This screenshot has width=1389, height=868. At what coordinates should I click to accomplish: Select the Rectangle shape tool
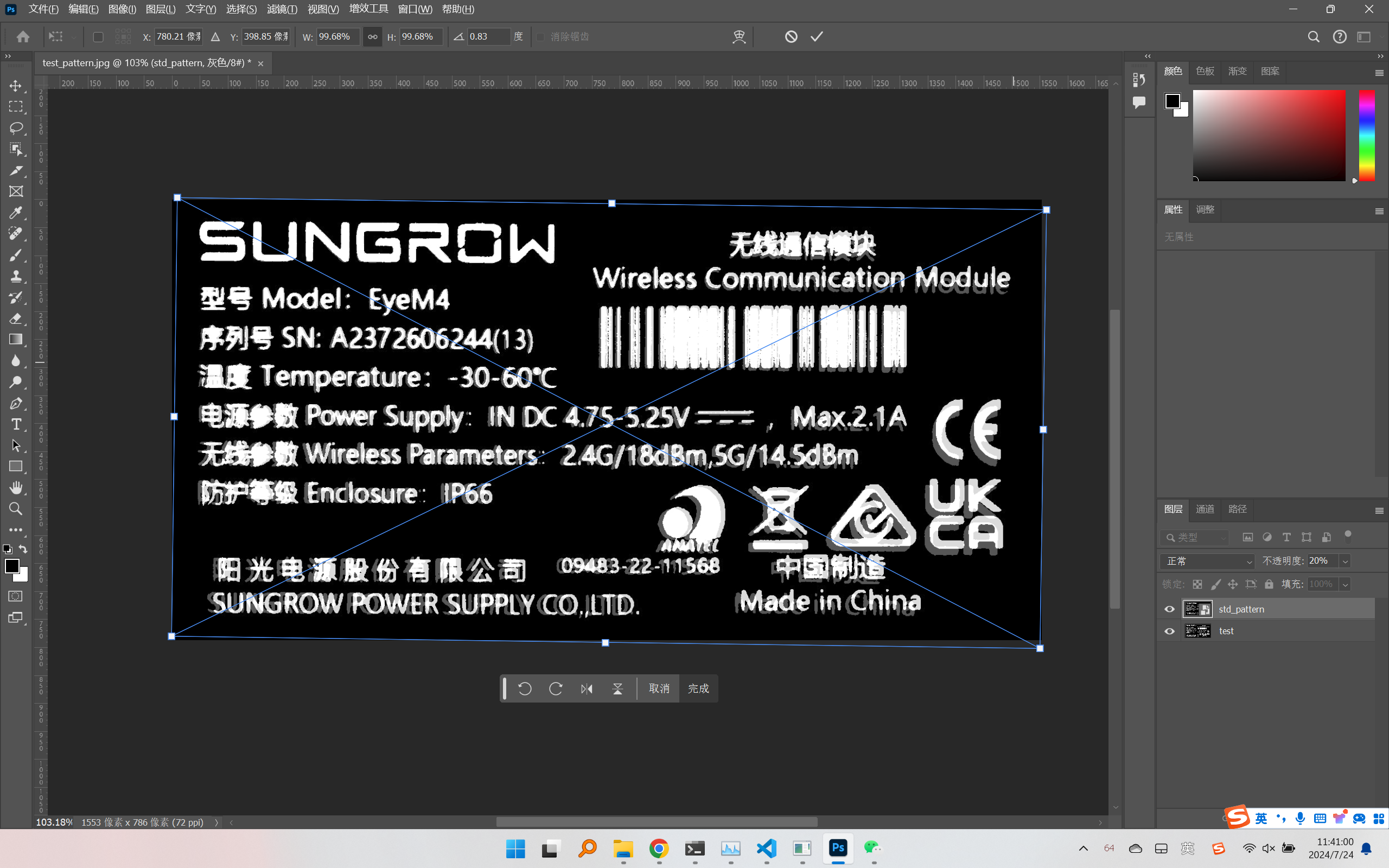pos(16,467)
